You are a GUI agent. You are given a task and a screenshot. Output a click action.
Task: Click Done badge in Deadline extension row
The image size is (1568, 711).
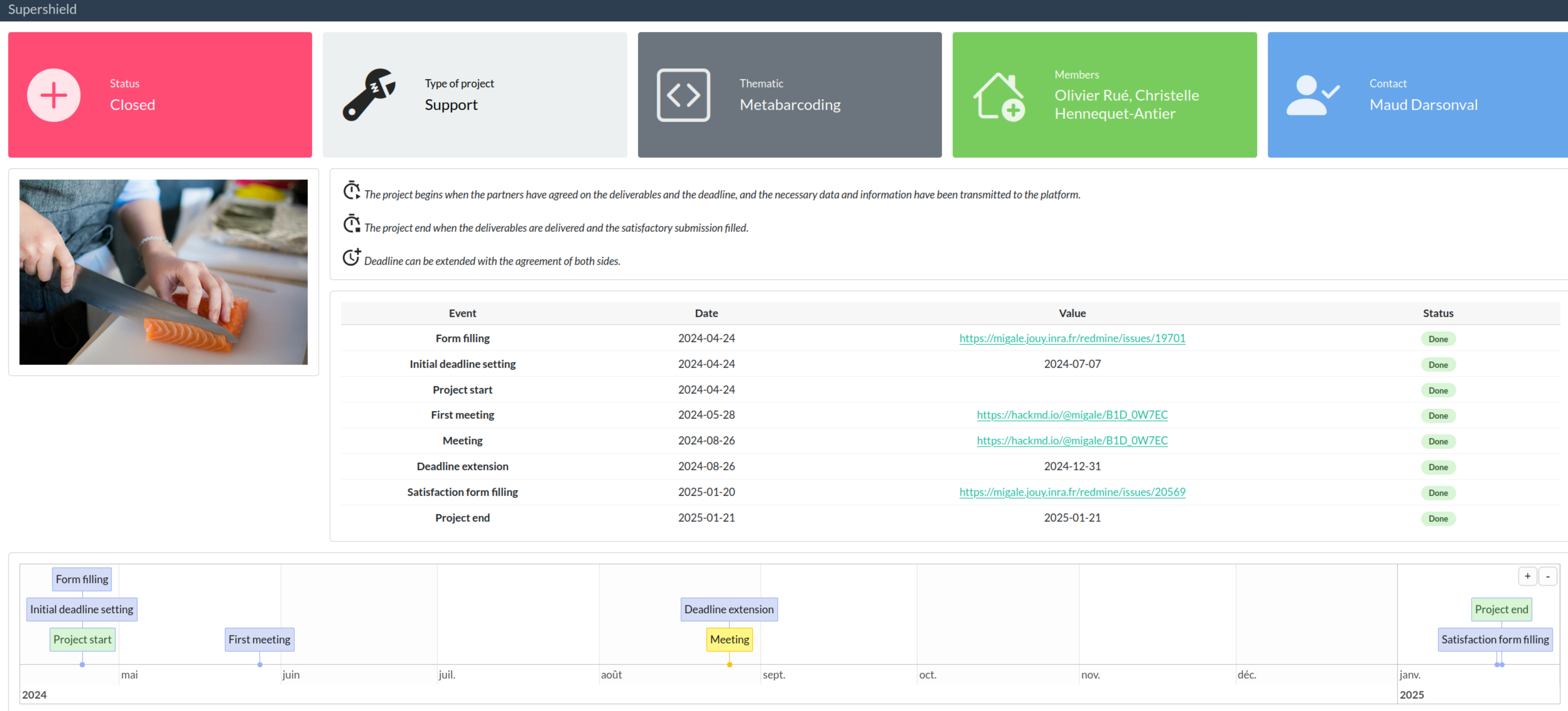tap(1438, 466)
